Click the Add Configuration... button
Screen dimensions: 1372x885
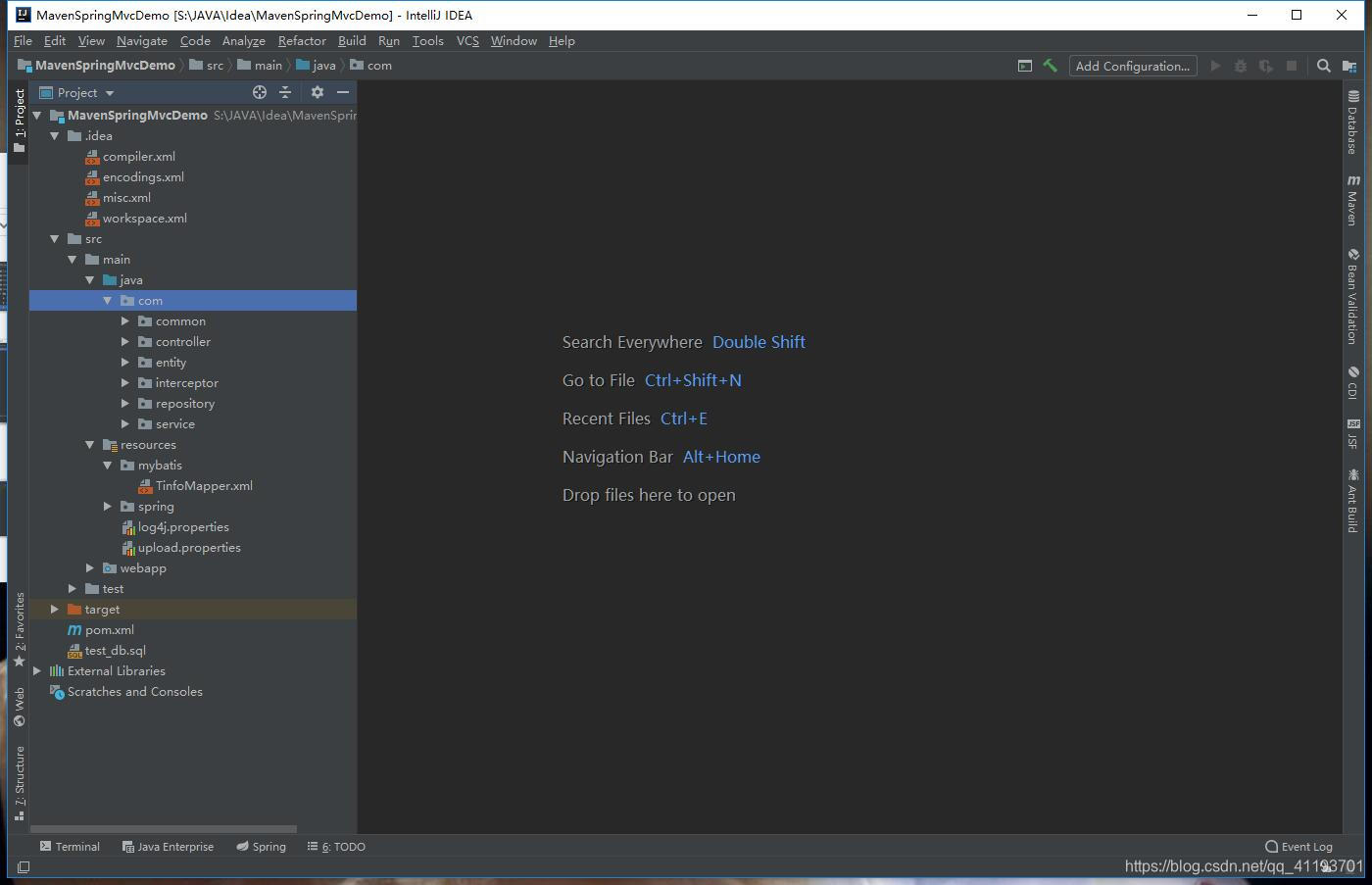(x=1132, y=66)
